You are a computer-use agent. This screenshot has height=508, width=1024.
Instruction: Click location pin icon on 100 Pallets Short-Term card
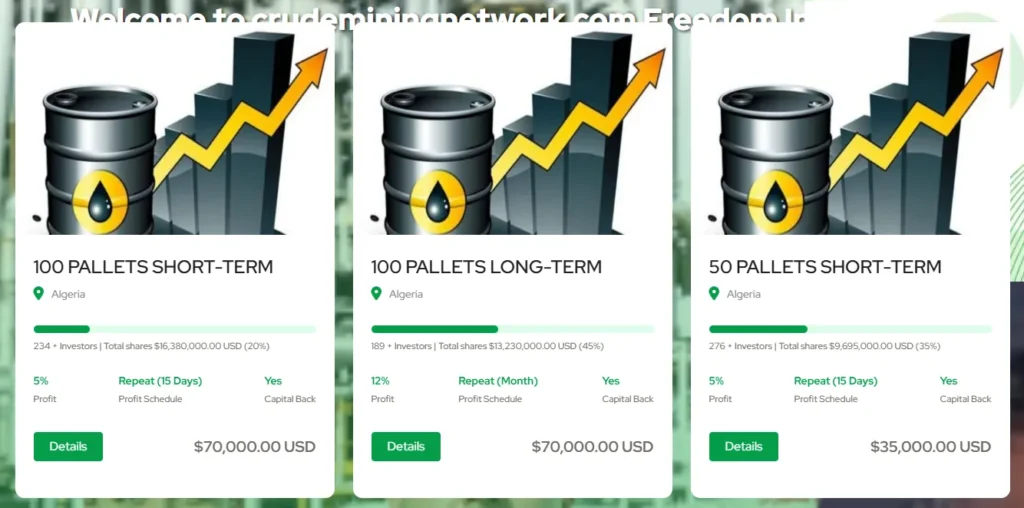point(39,293)
